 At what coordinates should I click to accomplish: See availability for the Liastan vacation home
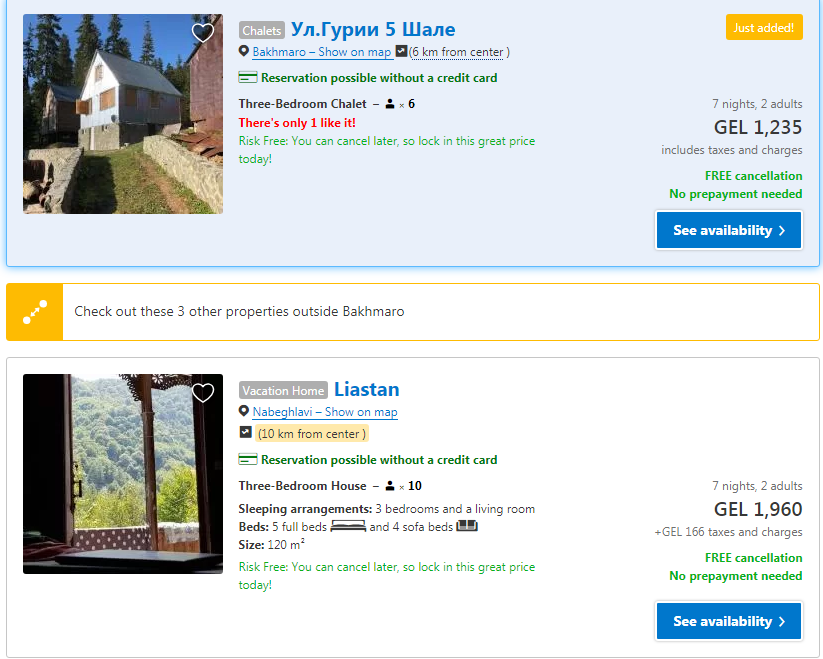(729, 621)
